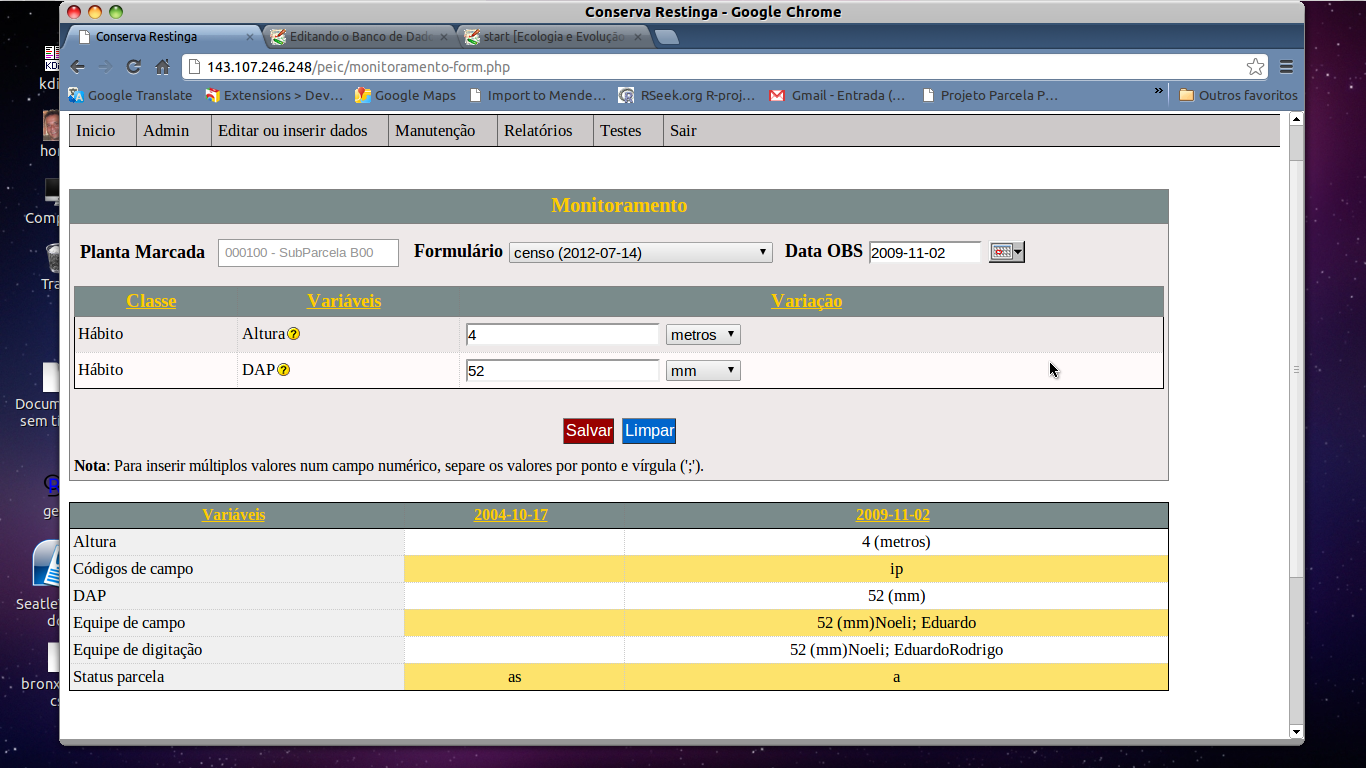Click the page vertical scrollbar down arrow

click(x=1297, y=732)
